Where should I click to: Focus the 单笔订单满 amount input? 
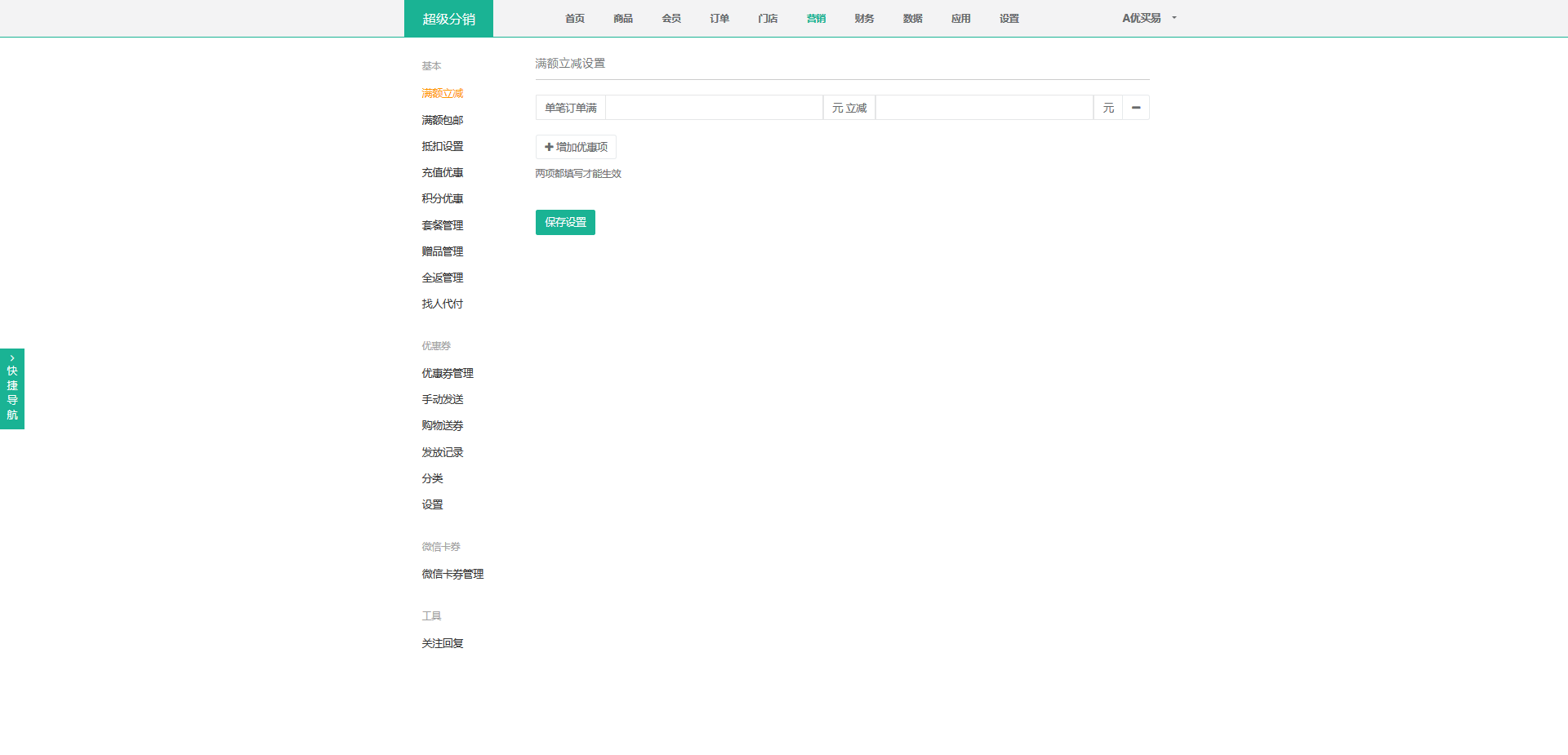pos(714,108)
